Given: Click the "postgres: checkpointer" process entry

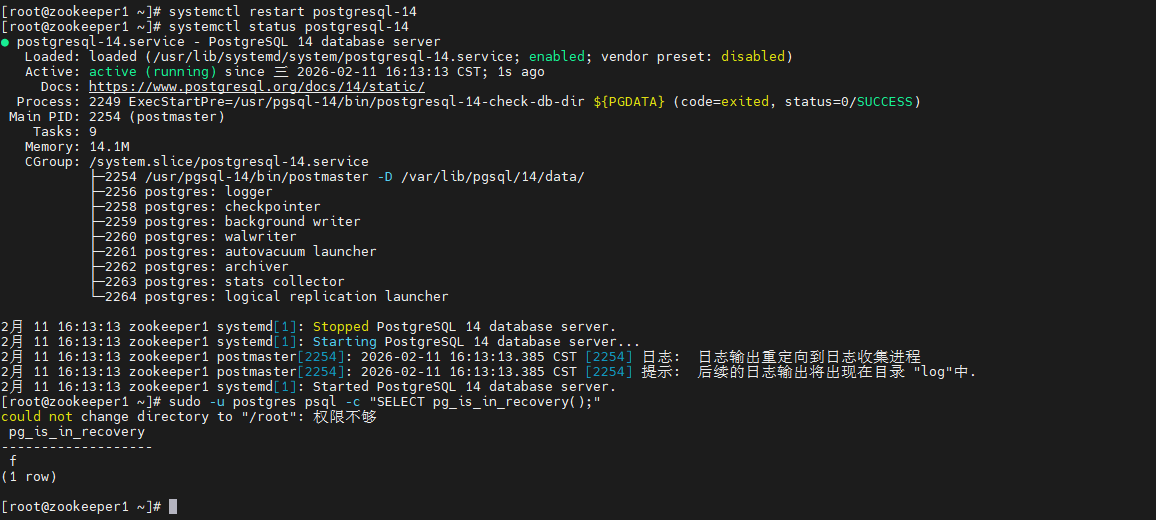Looking at the screenshot, I should [x=232, y=207].
